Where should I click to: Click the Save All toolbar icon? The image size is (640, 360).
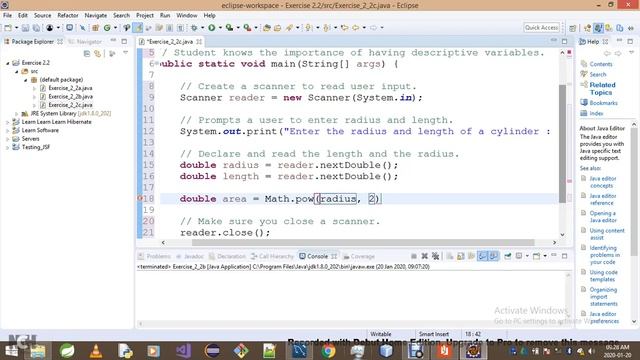click(36, 28)
